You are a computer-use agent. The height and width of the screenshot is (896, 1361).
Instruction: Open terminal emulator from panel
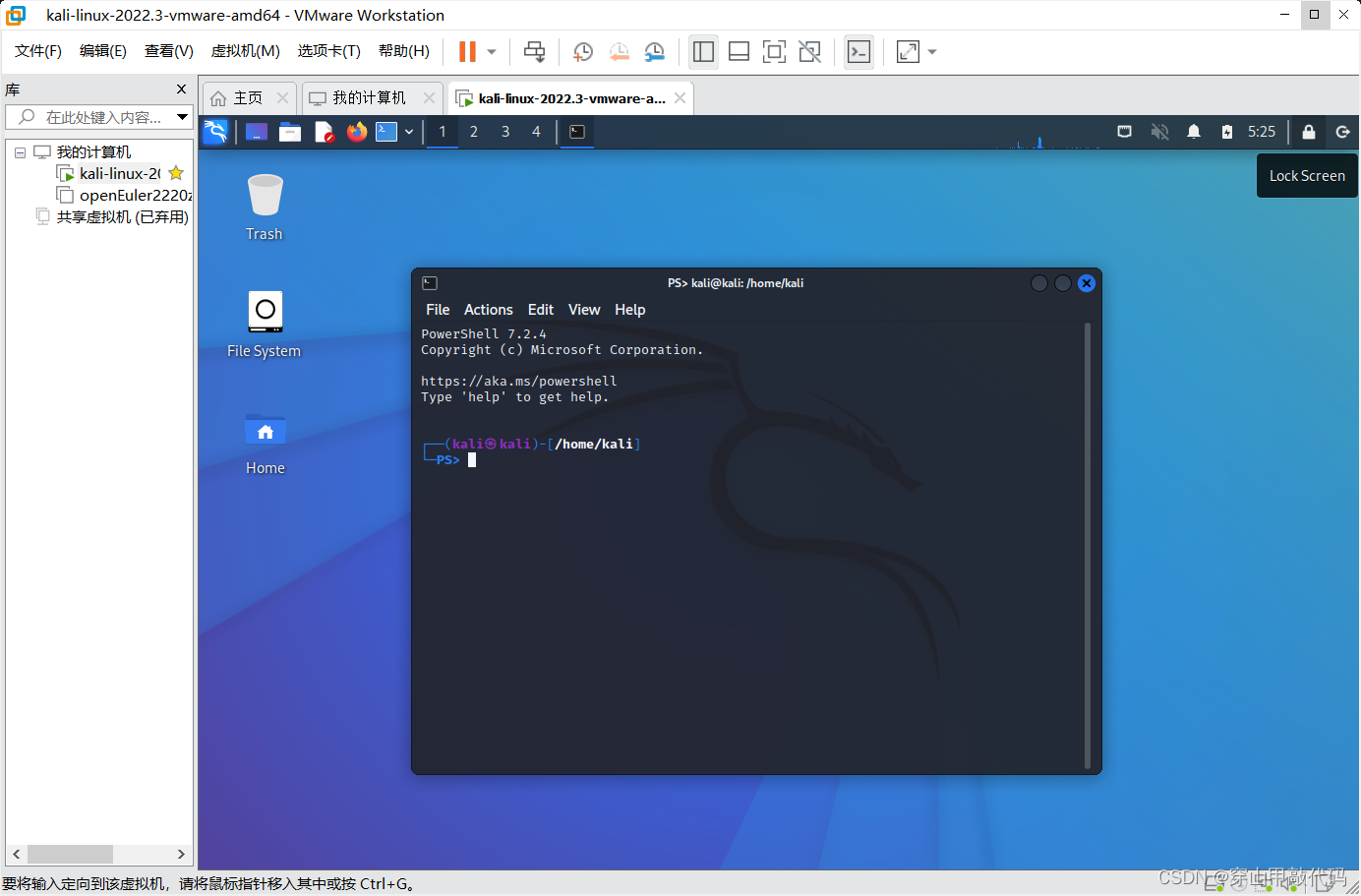pos(386,132)
